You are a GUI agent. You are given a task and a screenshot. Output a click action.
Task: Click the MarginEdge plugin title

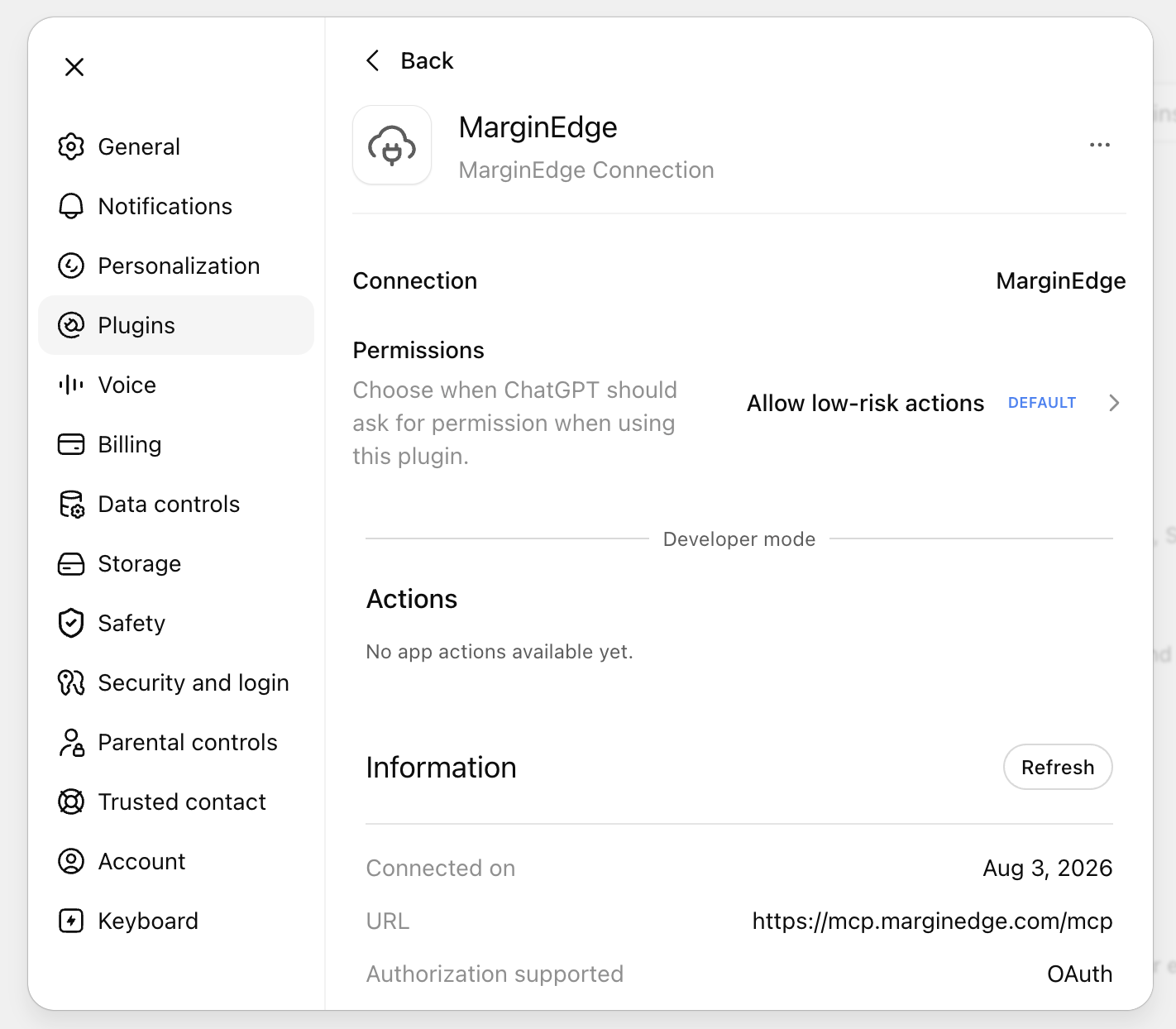tap(538, 127)
